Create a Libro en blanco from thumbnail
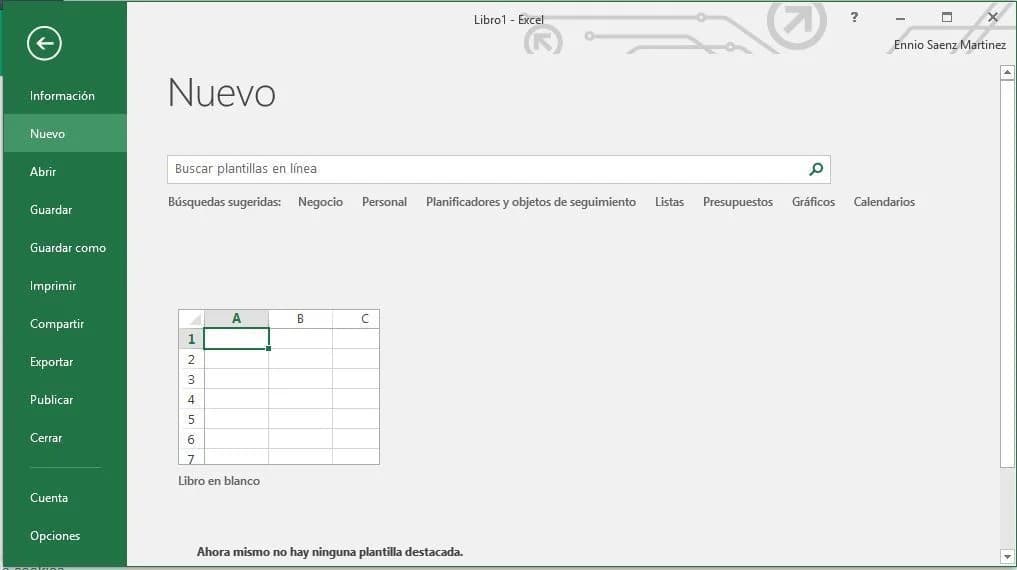Screen dimensions: 1017x570 coord(279,387)
